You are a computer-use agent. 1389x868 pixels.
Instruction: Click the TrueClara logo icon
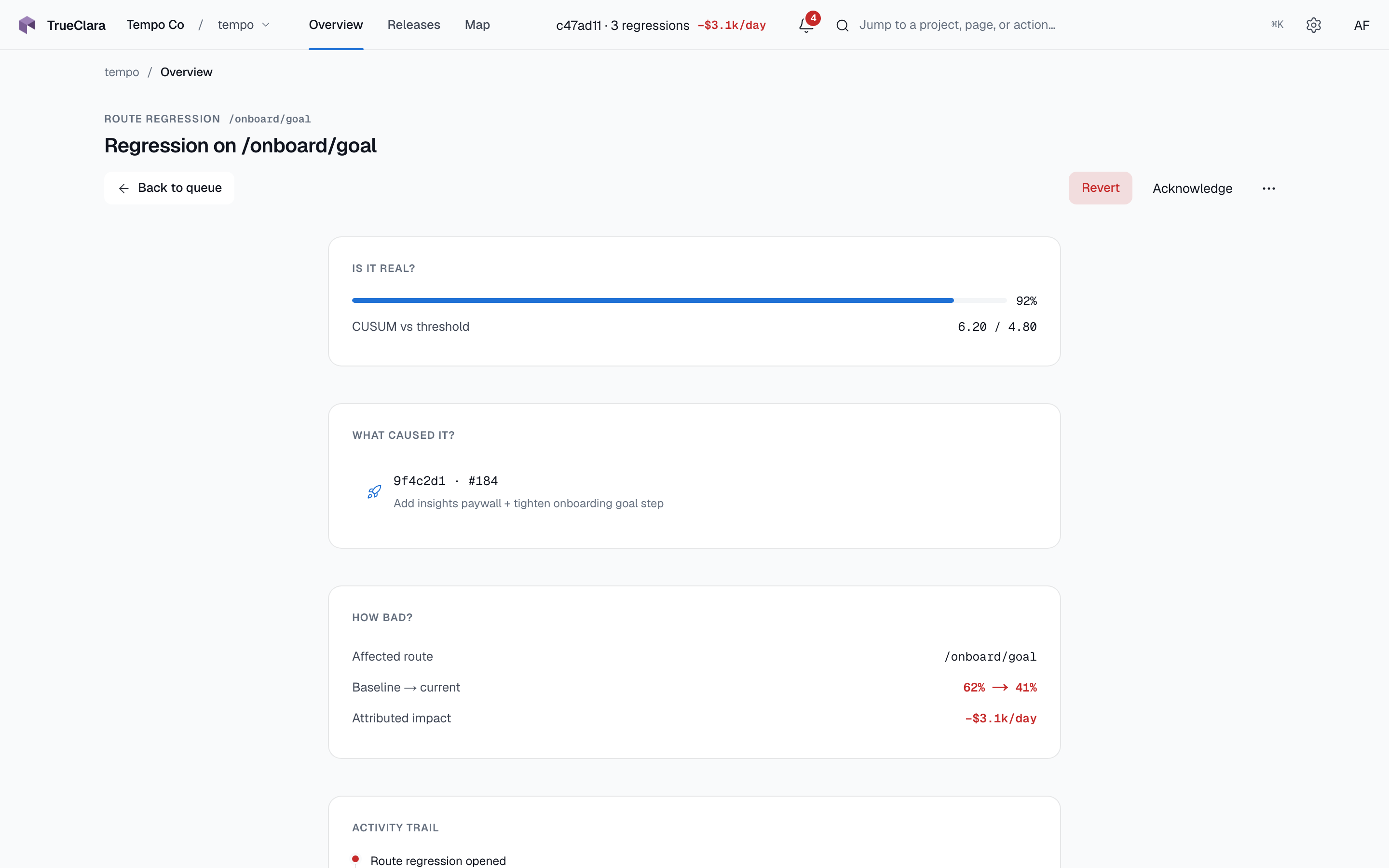coord(27,25)
